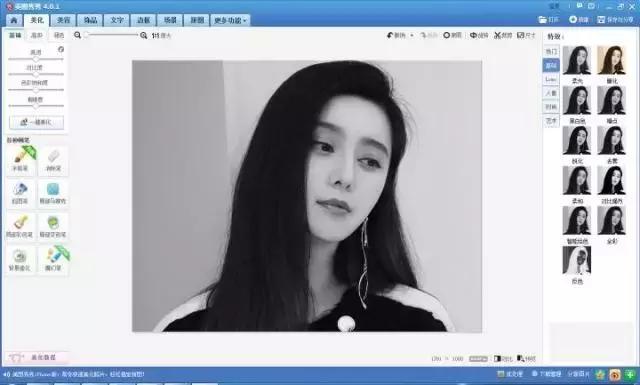Viewport: 640px width, 385px height.
Task: Select the 时尚 (Fashion) effects category
Action: (x=551, y=107)
